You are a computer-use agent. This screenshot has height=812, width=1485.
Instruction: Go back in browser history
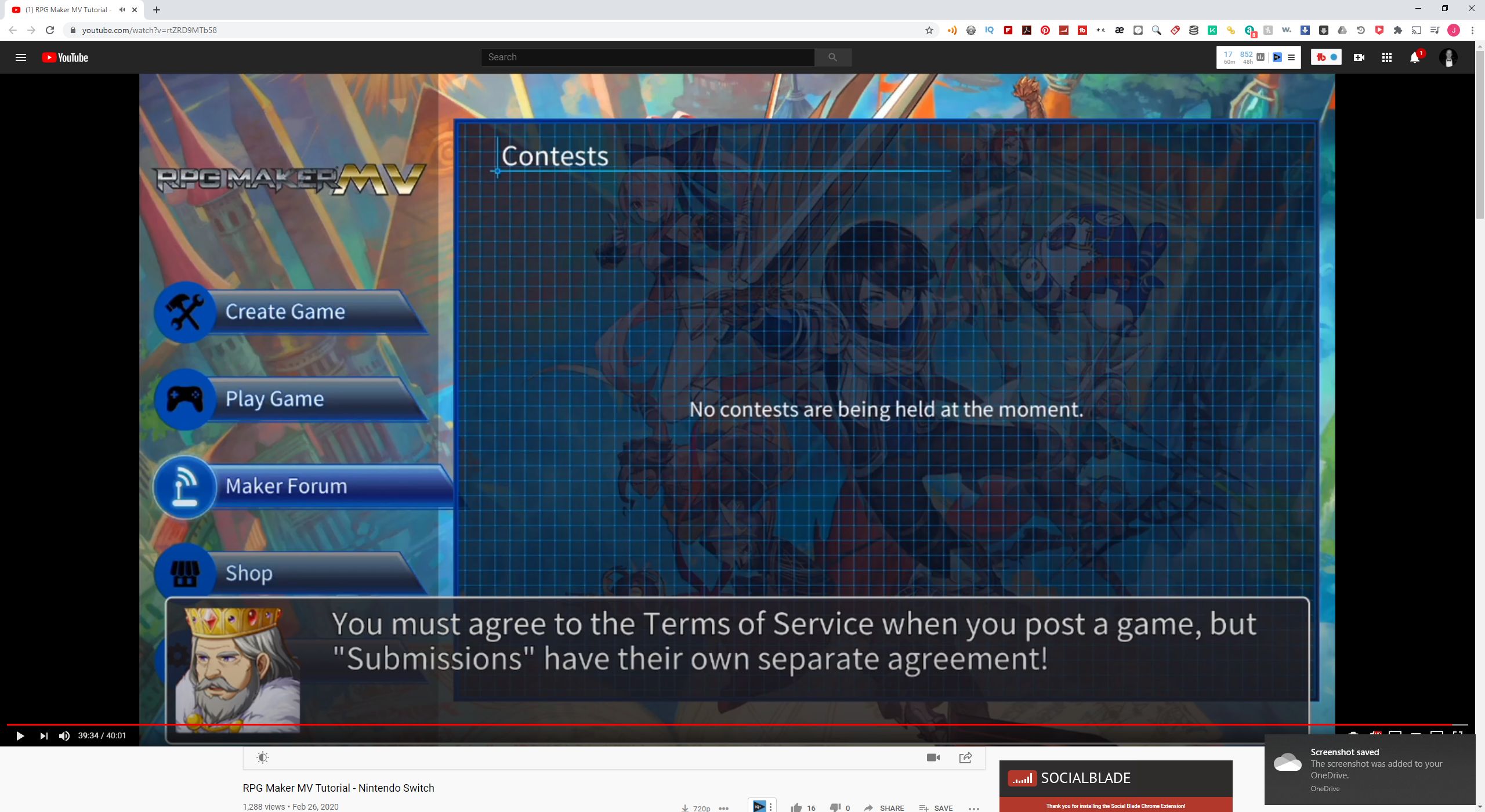(x=13, y=30)
